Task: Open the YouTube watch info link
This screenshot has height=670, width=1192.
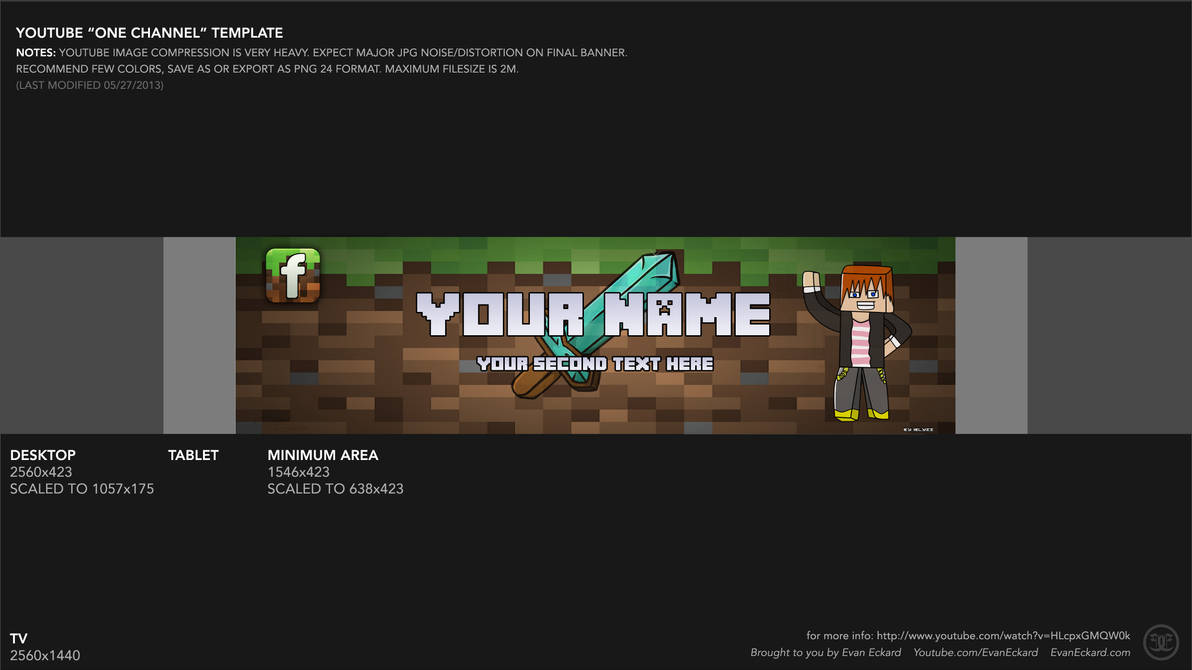Action: tap(1000, 635)
